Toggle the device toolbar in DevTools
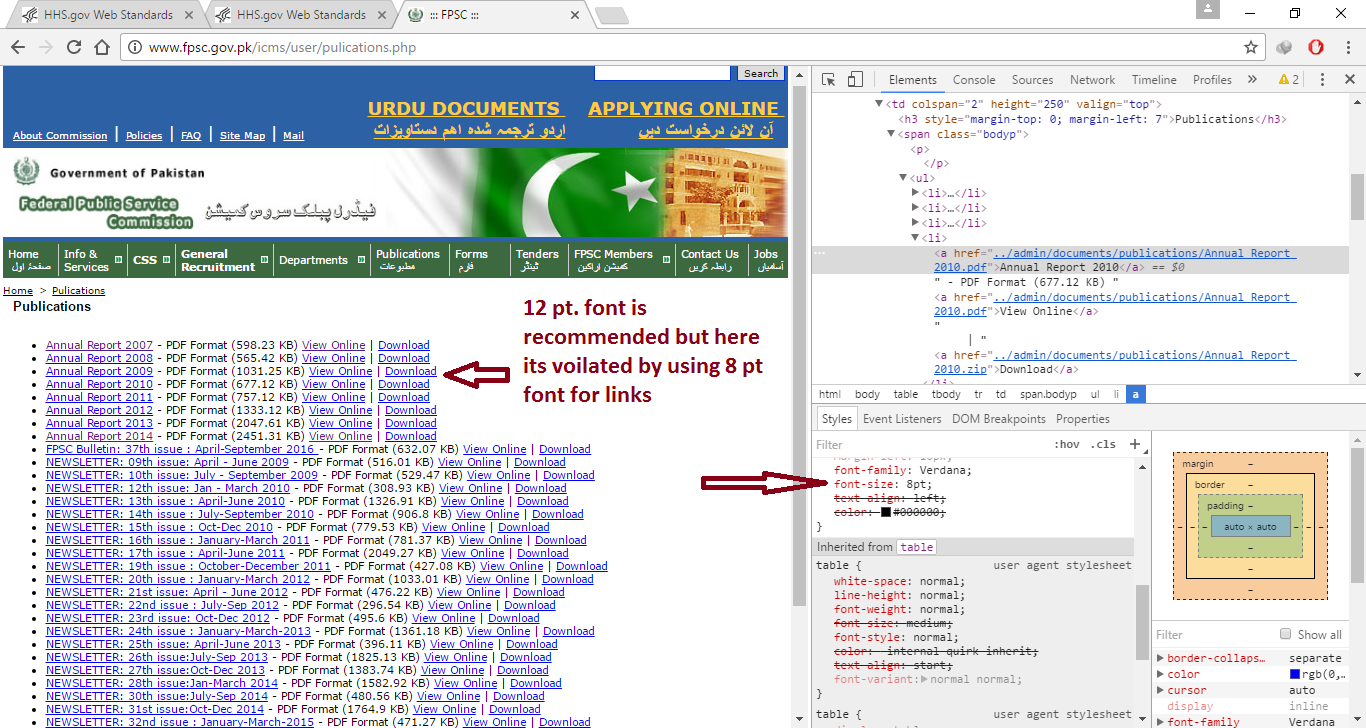The width and height of the screenshot is (1366, 728). [854, 78]
